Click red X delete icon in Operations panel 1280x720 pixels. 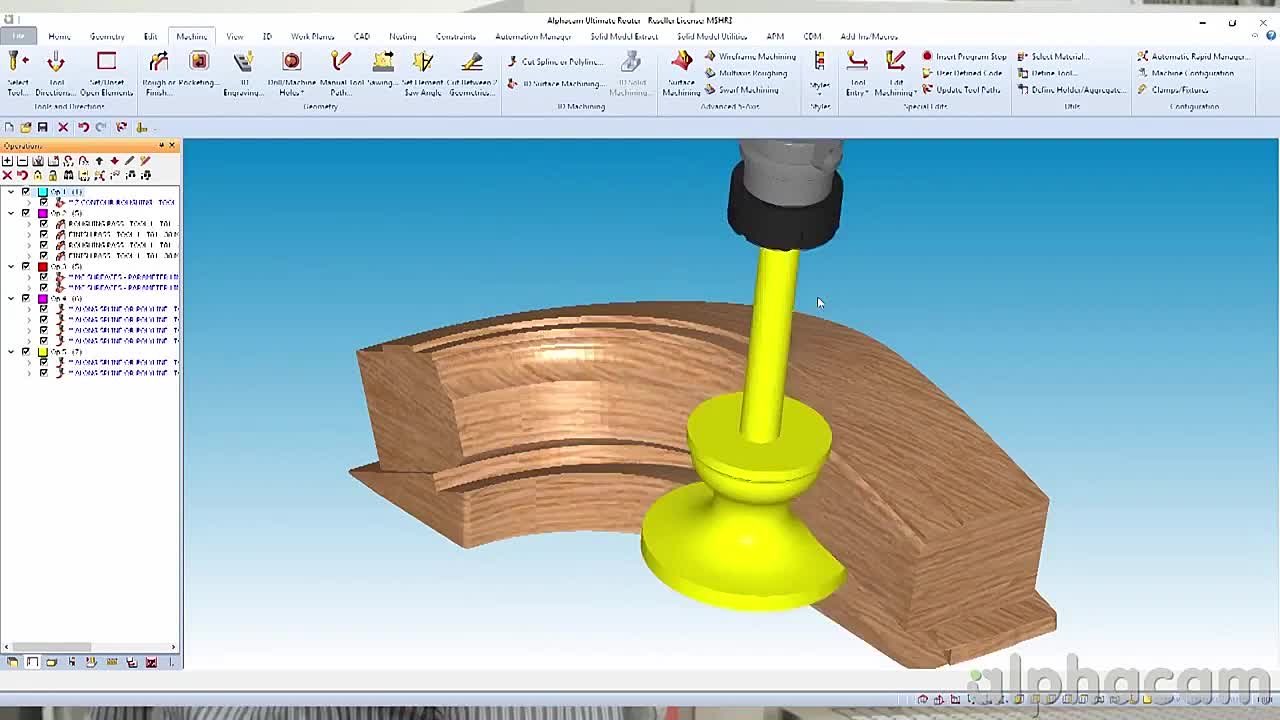coord(7,175)
